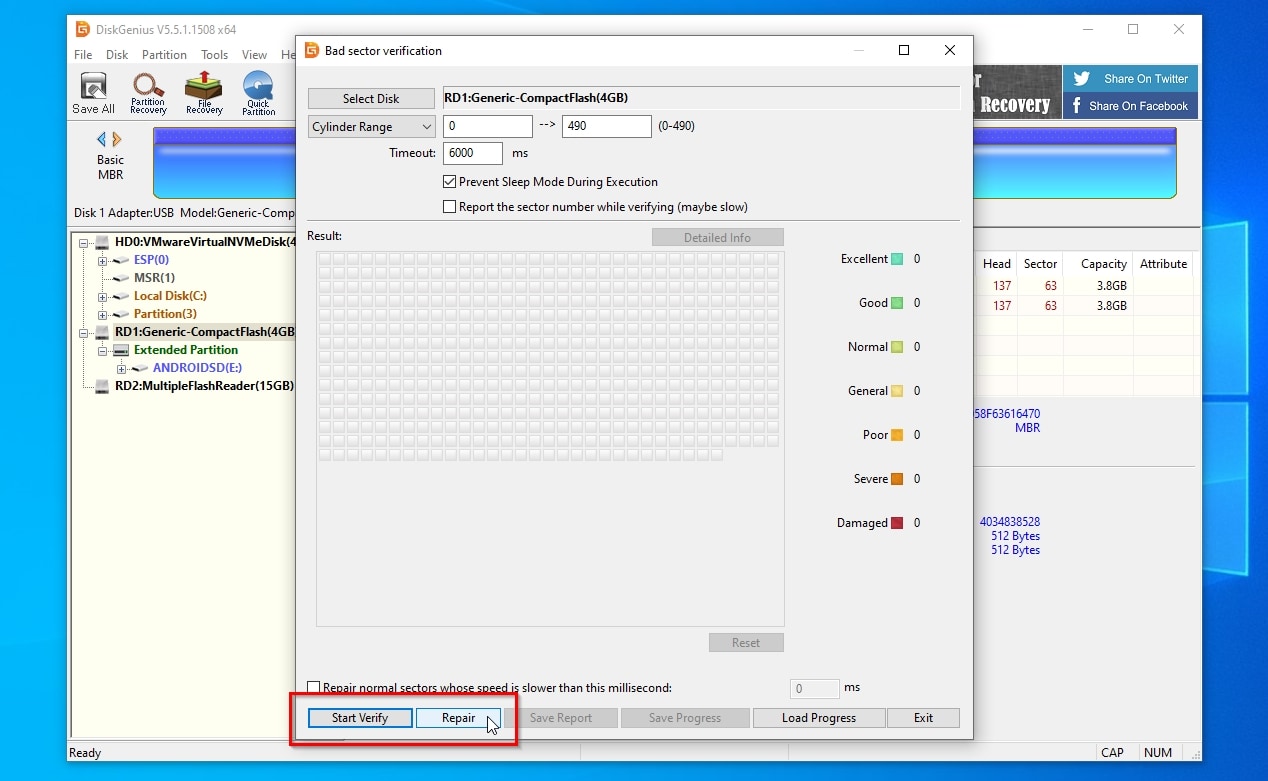This screenshot has height=781, width=1268.
Task: Expand the ESP(0) partition node
Action: (102, 261)
